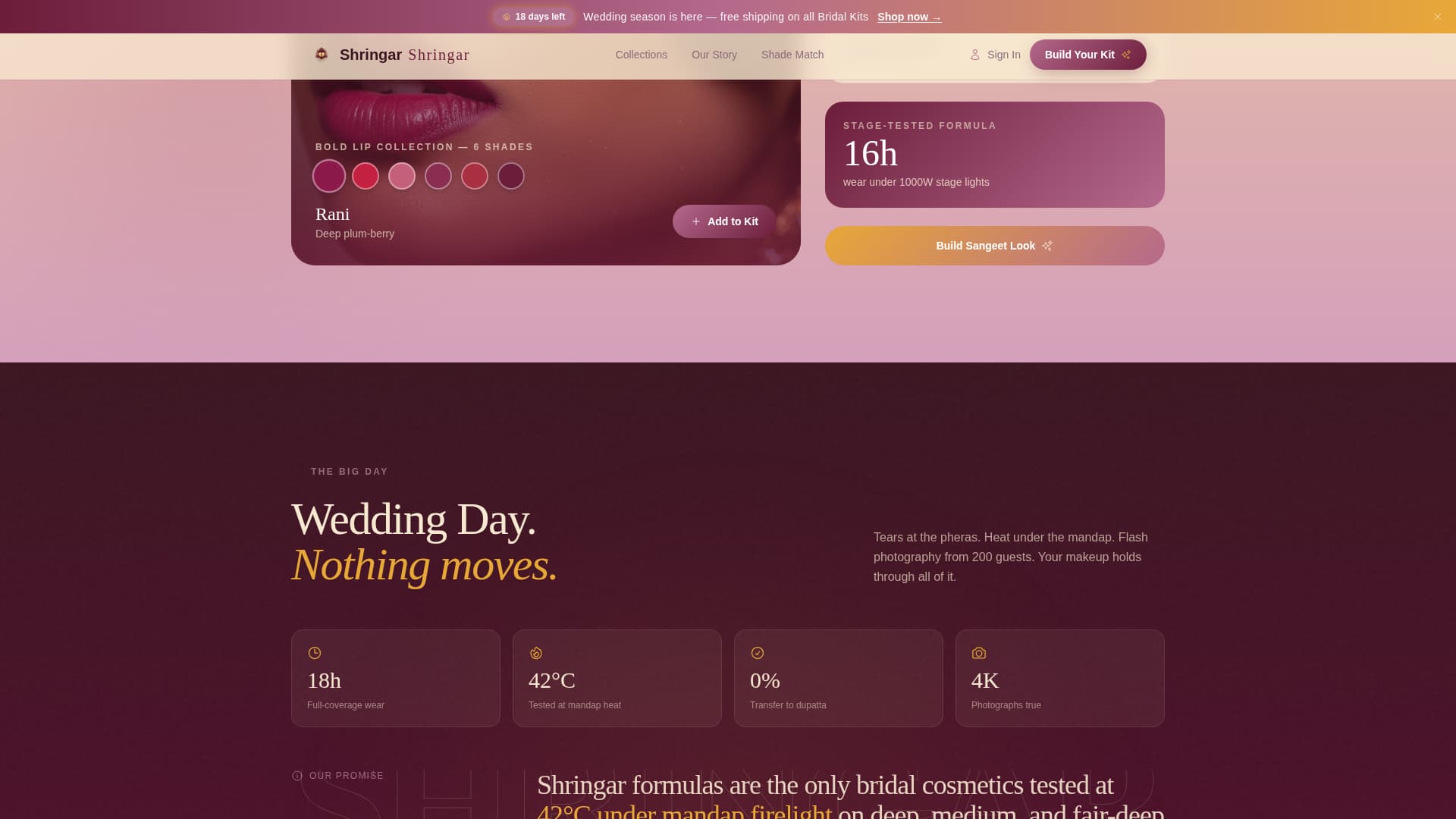1456x819 pixels.
Task: Click the clock icon on 18h card
Action: [x=315, y=653]
